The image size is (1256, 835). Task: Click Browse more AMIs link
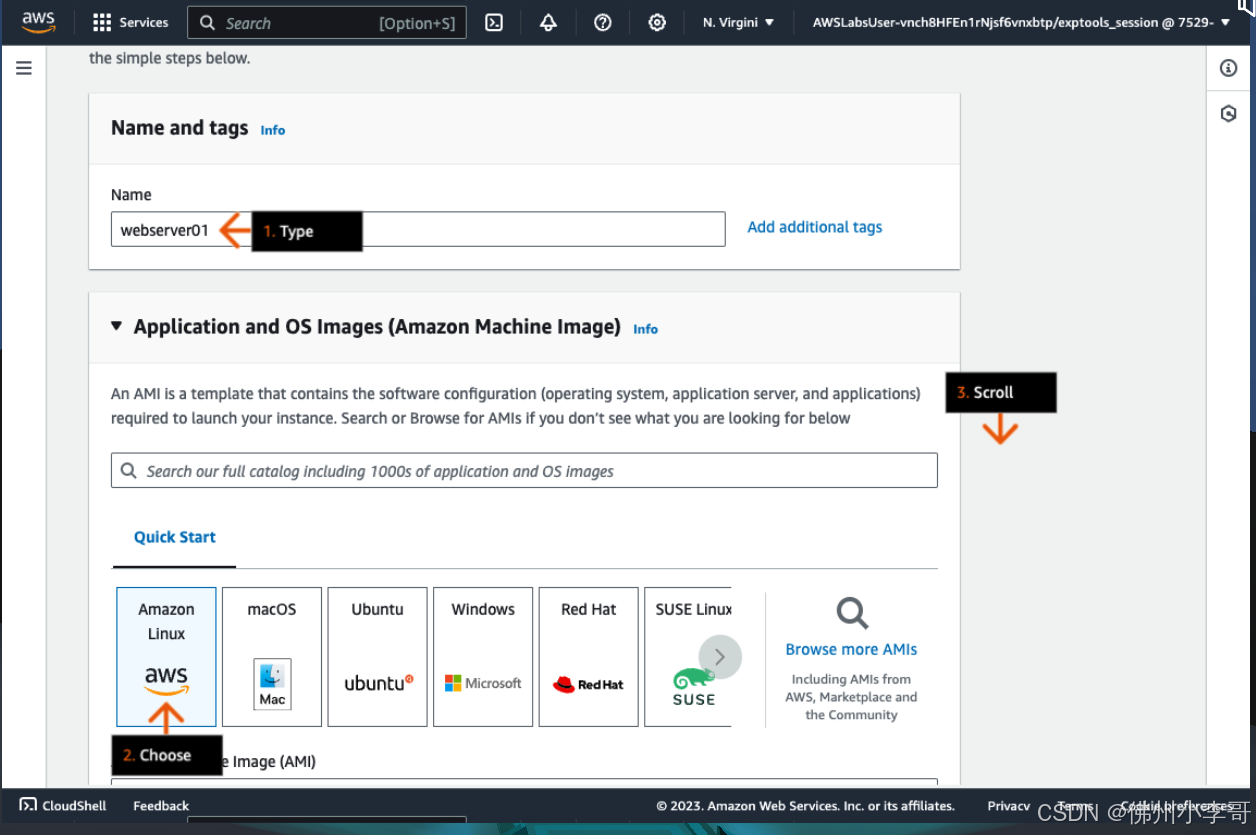(x=851, y=649)
